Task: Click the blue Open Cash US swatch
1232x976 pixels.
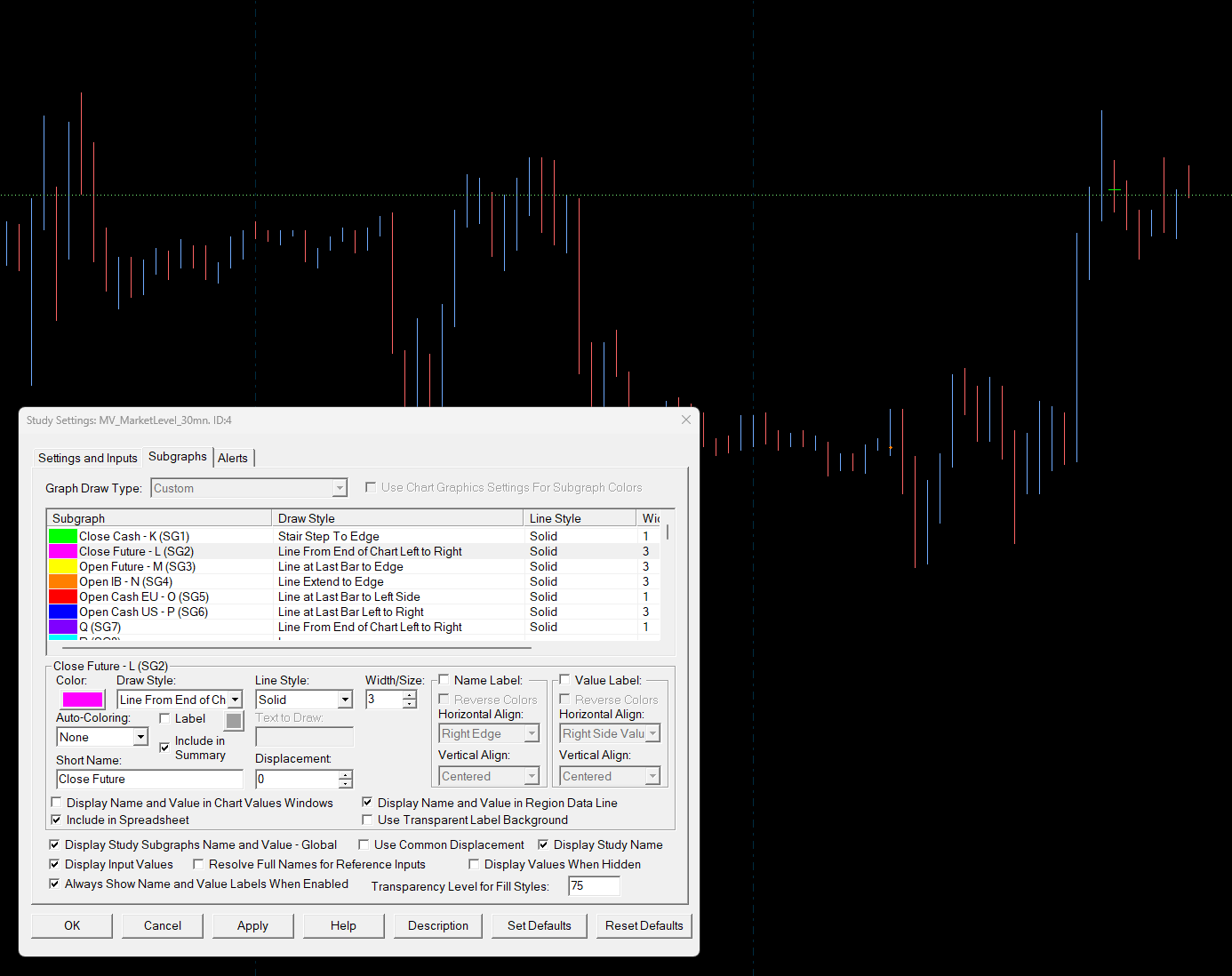Action: coord(63,612)
